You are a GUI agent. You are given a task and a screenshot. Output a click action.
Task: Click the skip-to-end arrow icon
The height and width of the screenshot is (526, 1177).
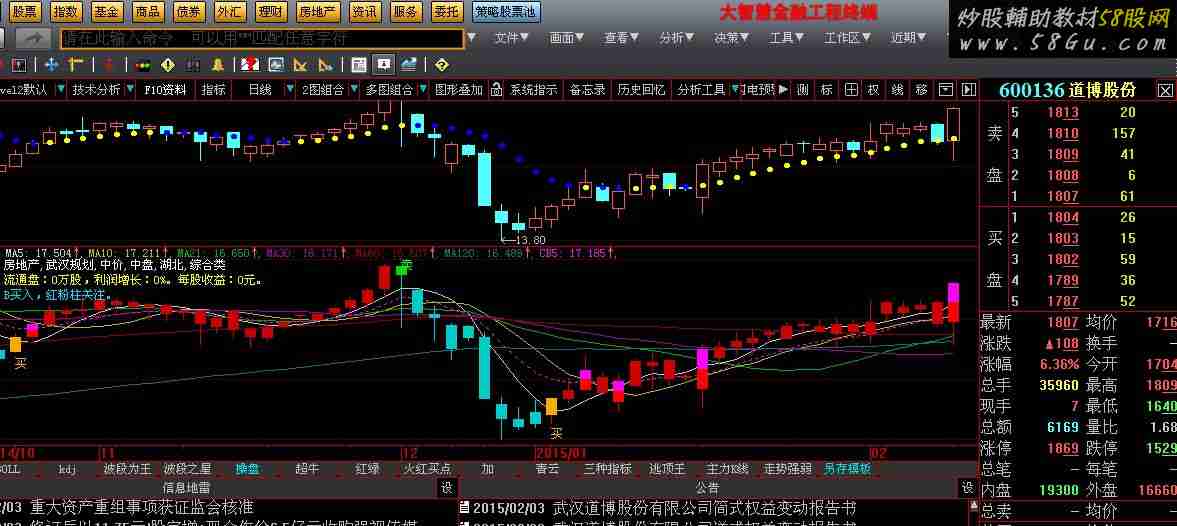click(969, 90)
